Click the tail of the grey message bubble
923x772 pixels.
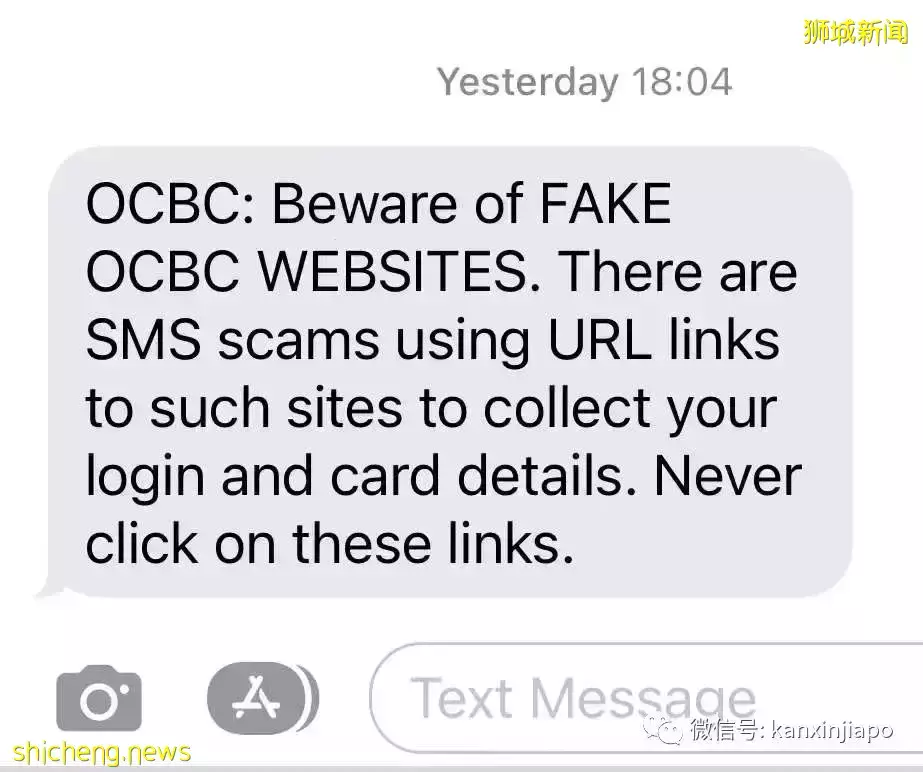(x=48, y=588)
